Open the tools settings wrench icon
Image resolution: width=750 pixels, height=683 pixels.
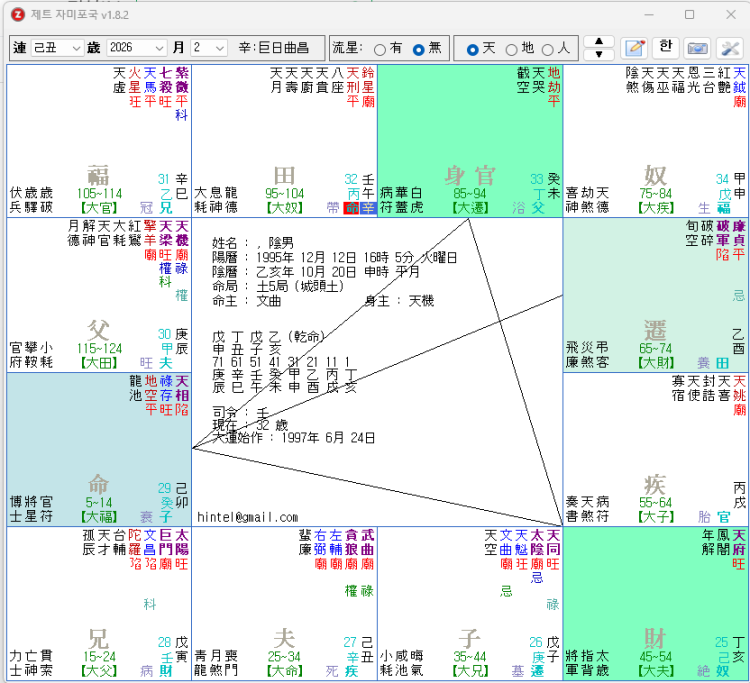(729, 48)
